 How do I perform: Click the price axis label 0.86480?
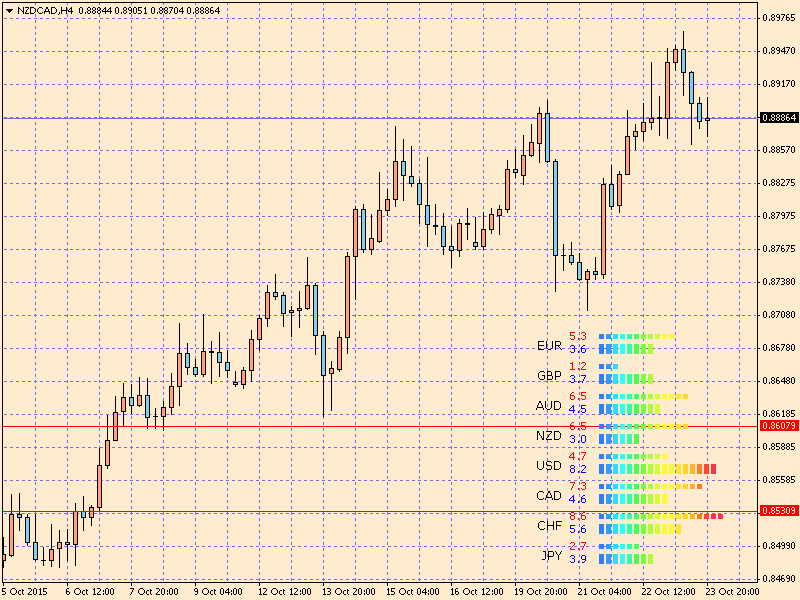point(779,381)
